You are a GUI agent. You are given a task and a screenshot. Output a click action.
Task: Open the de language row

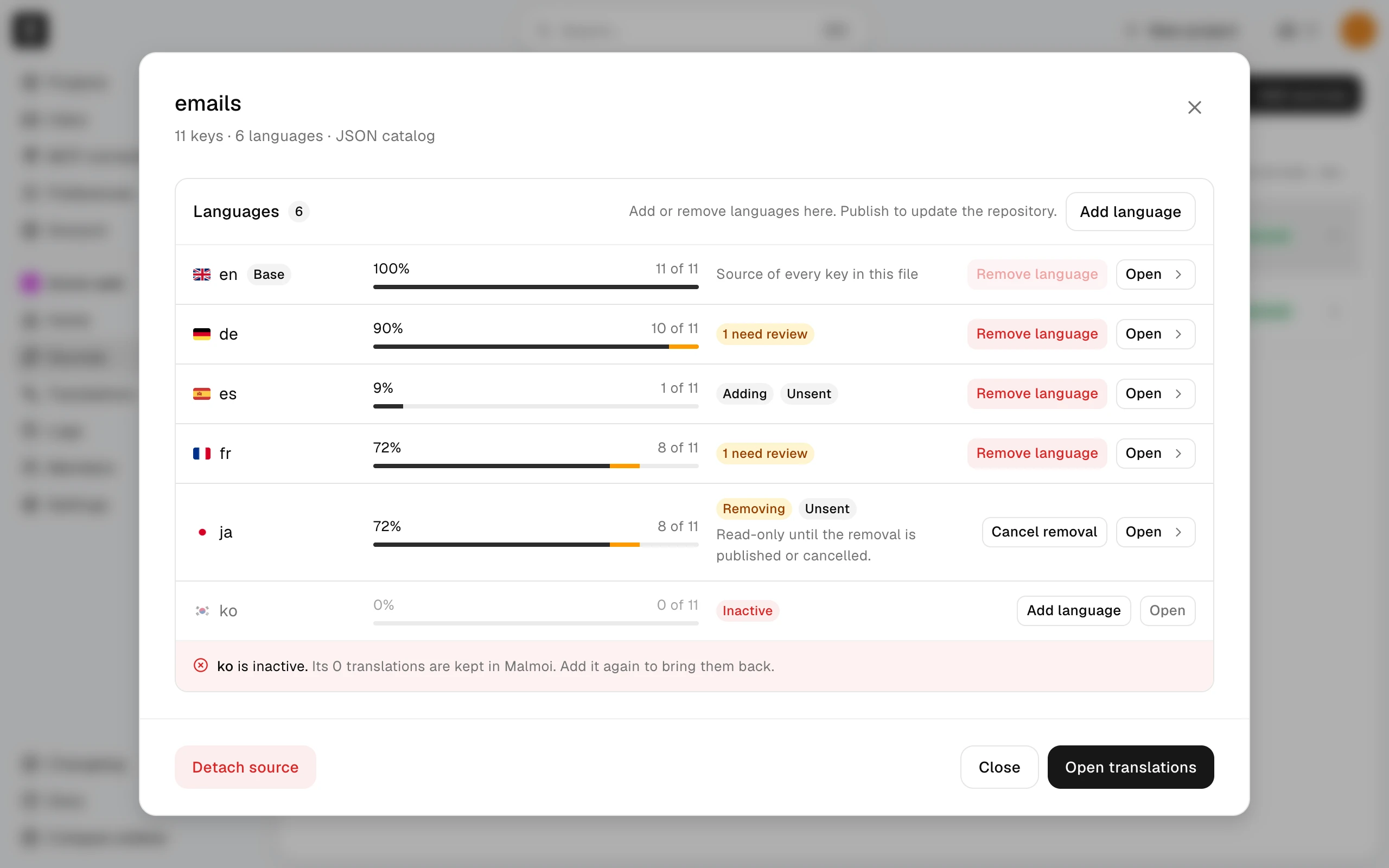click(x=1155, y=334)
